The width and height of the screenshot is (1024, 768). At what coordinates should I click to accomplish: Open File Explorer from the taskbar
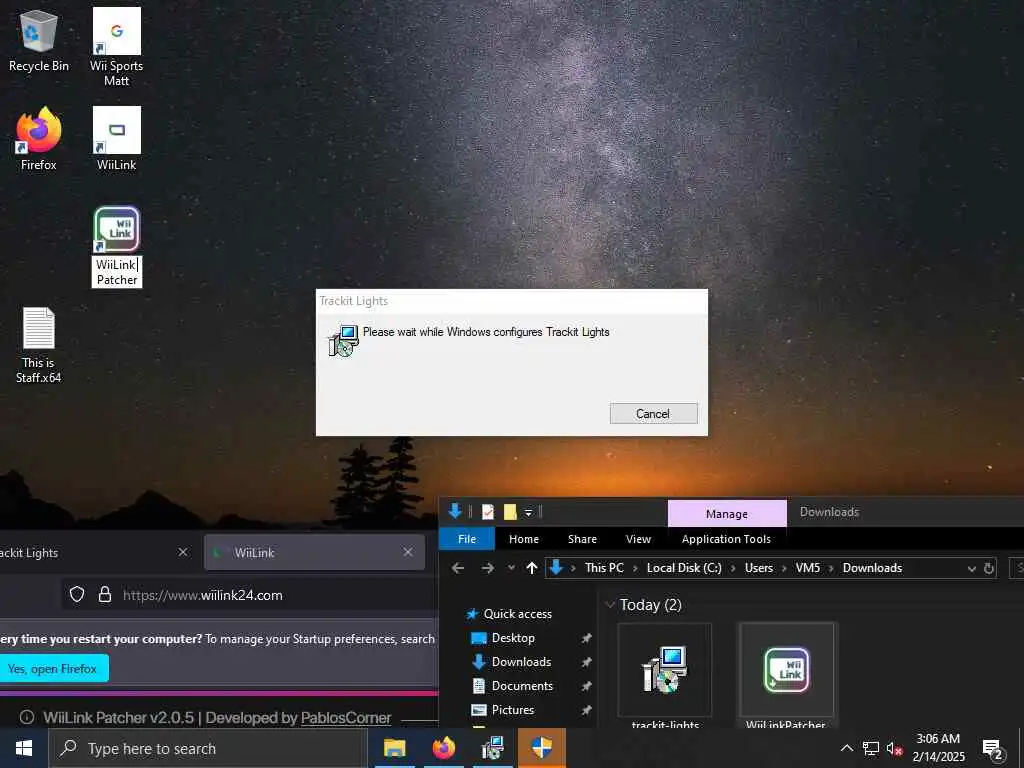coord(394,748)
